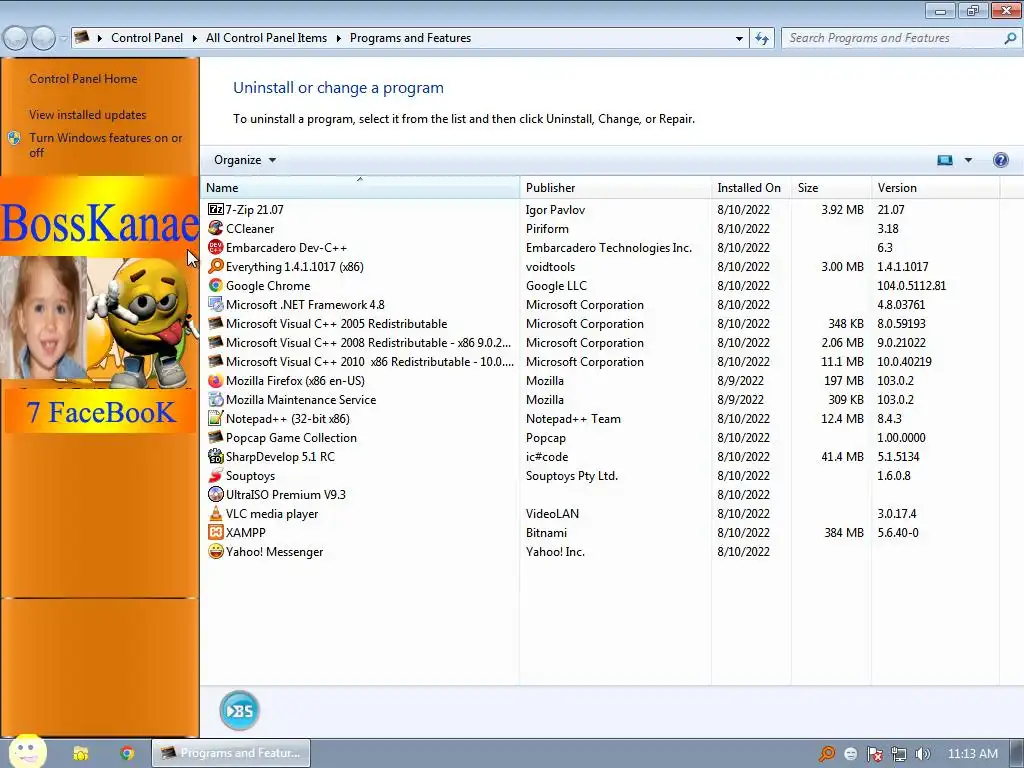Screen dimensions: 1024x768
Task: Expand the arrow before Control Panel breadcrumb
Action: (x=100, y=39)
